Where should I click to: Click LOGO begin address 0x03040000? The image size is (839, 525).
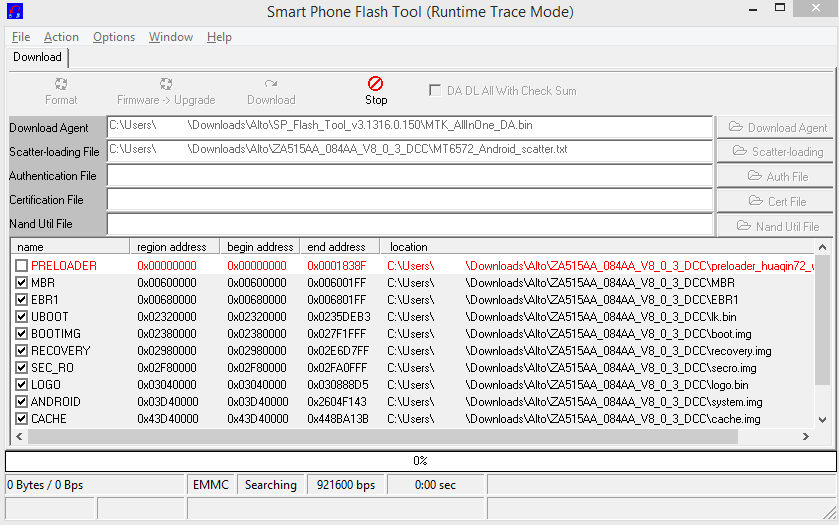257,385
